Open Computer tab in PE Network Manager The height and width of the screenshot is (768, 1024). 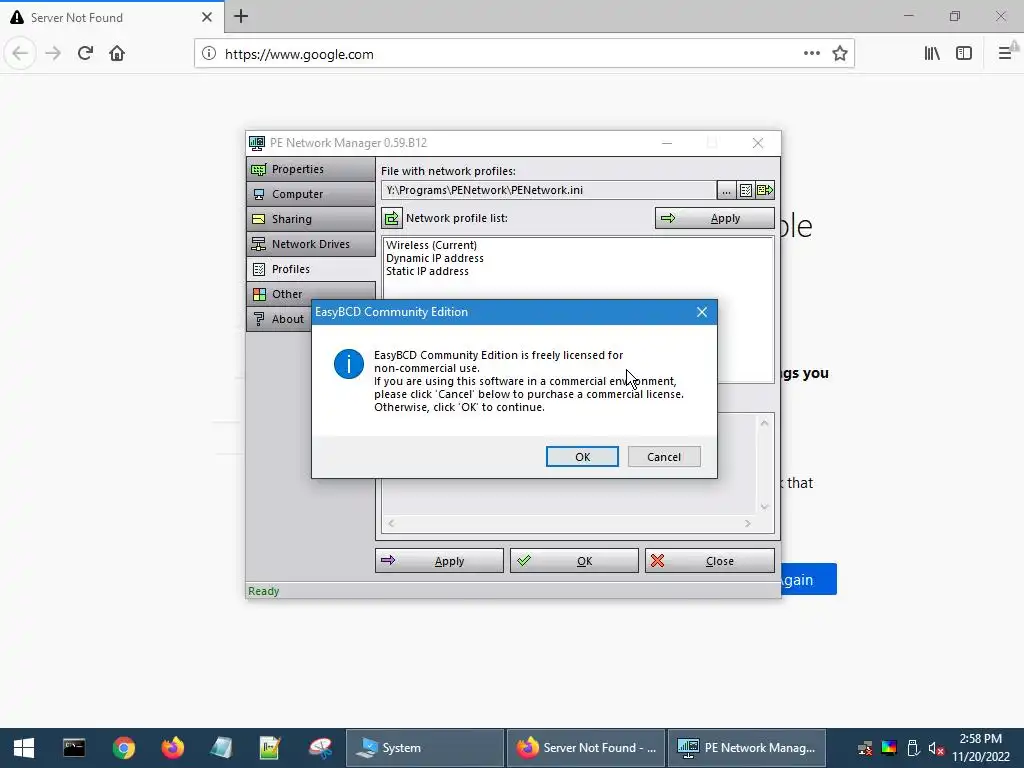click(311, 194)
